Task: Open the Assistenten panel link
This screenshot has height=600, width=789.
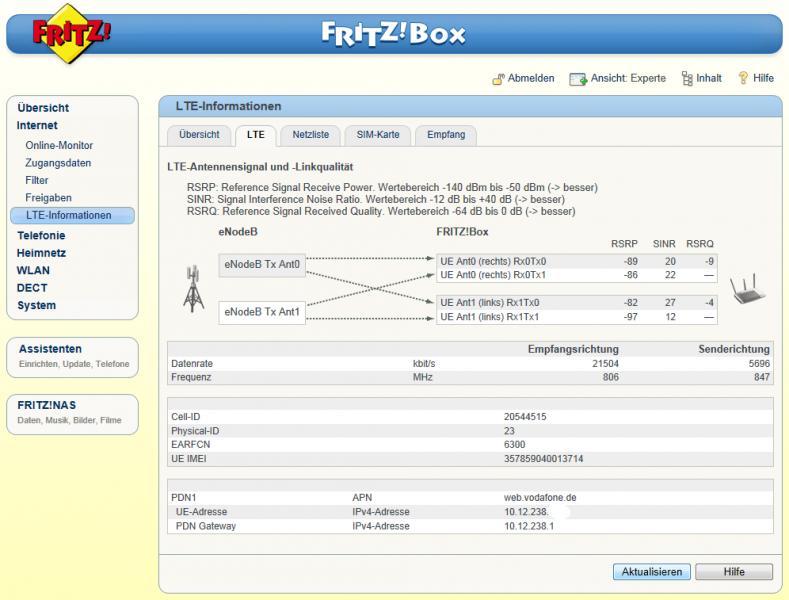Action: (x=50, y=349)
